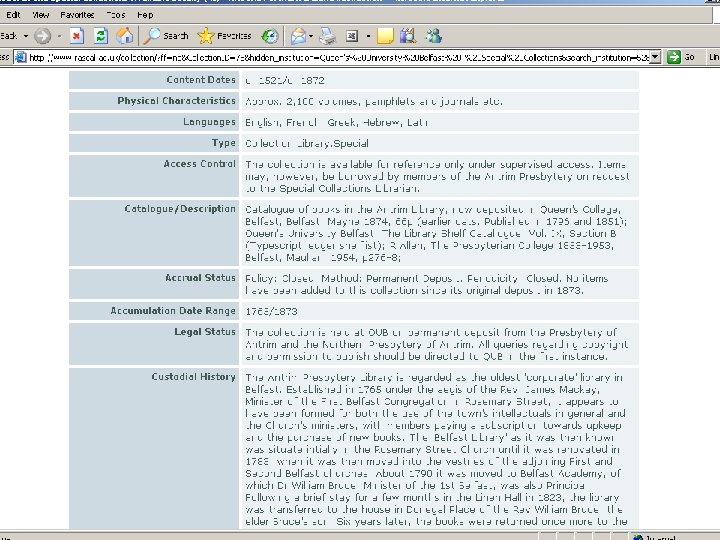Select the Type row label
This screenshot has width=720, height=540.
click(224, 143)
